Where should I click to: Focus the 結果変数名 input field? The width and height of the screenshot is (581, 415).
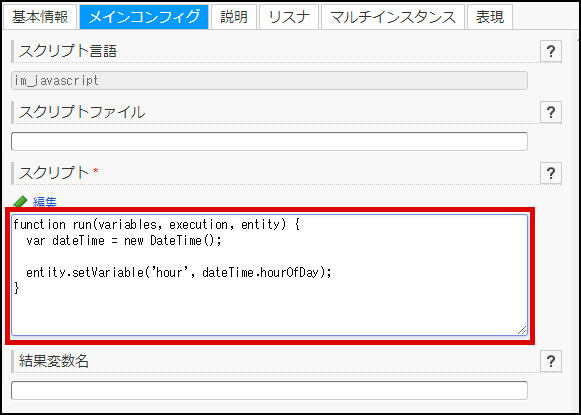point(269,391)
